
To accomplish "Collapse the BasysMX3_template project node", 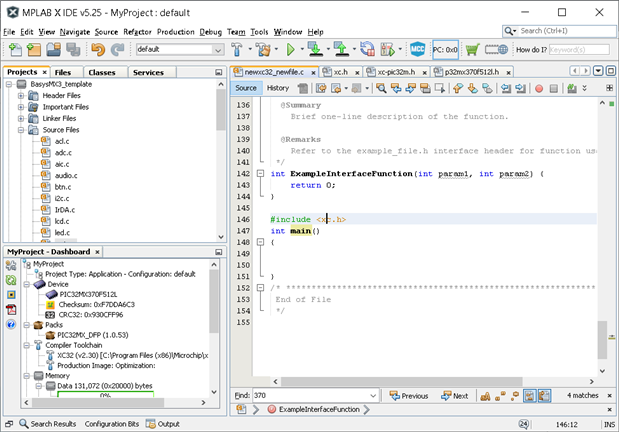I will [x=9, y=84].
